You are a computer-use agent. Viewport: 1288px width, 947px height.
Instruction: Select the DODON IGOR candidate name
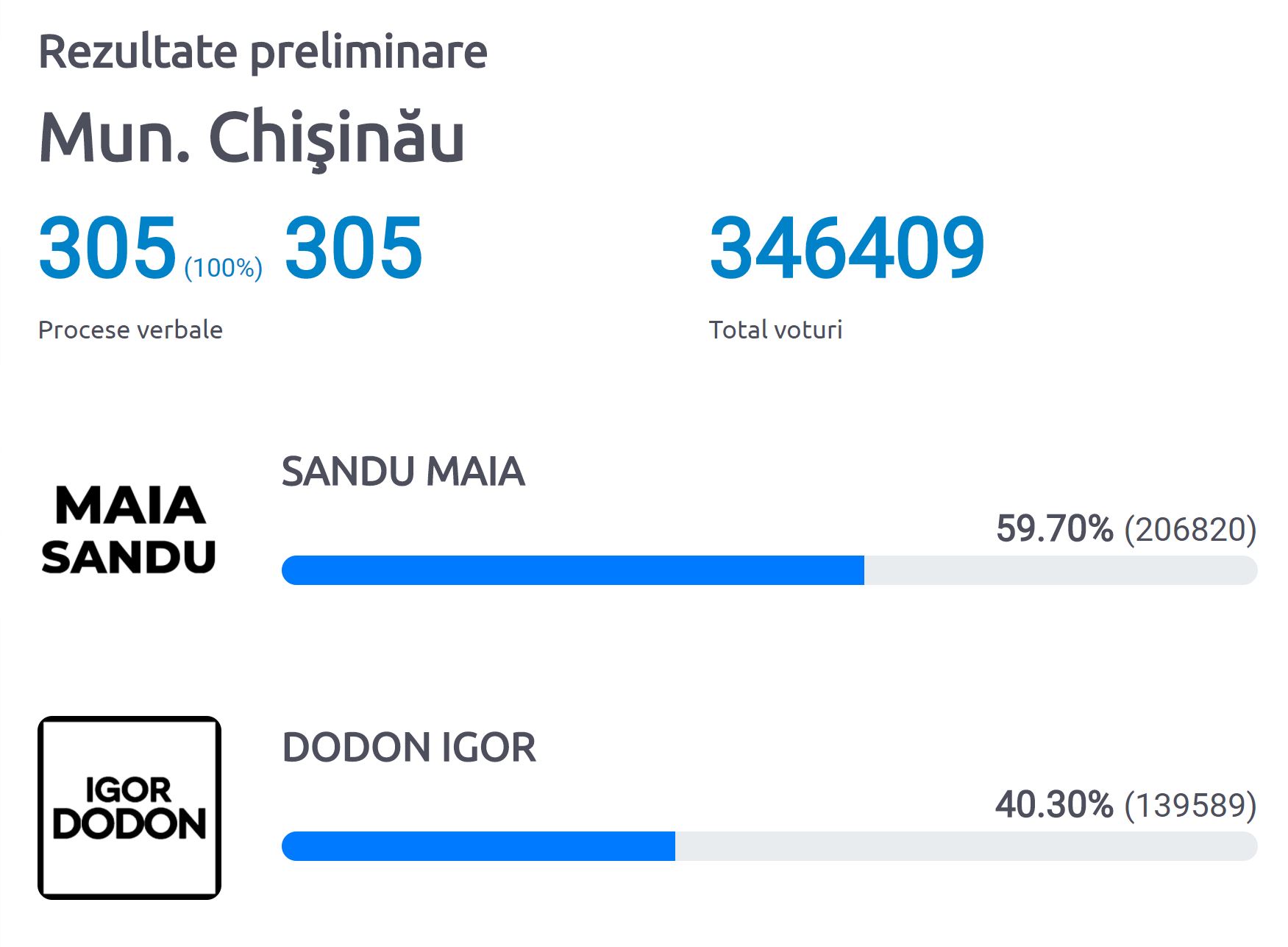click(x=409, y=748)
